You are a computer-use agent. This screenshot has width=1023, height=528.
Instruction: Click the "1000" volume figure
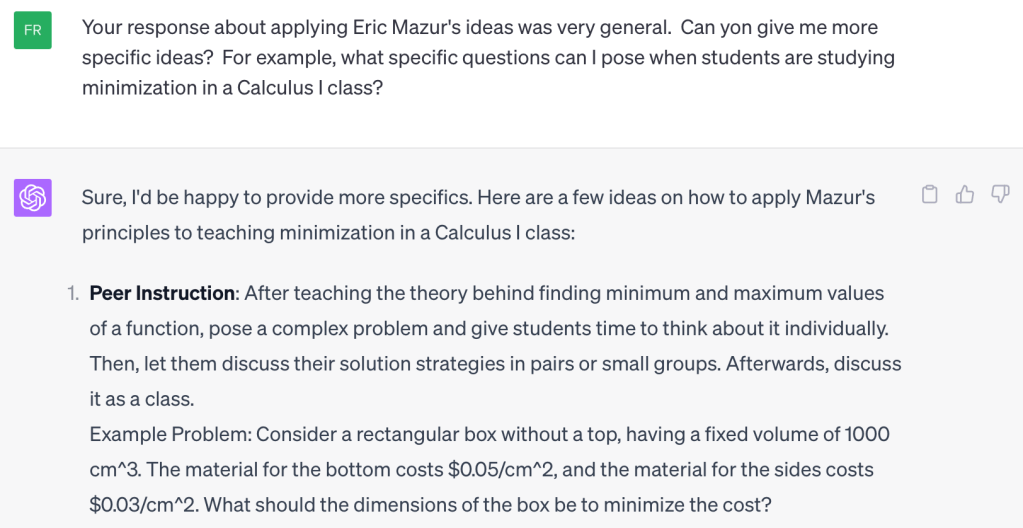(867, 434)
